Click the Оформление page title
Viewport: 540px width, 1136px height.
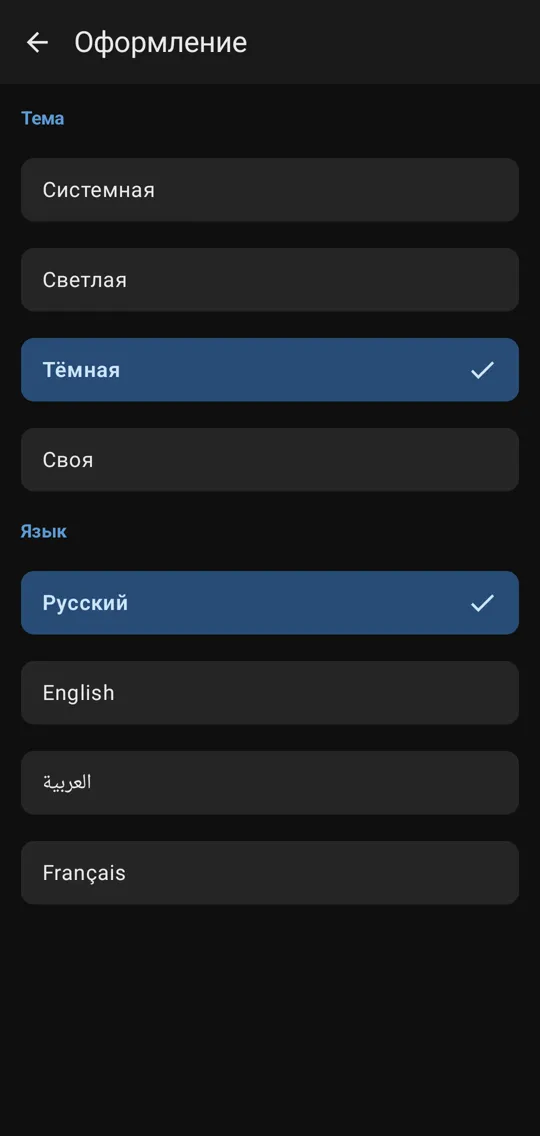[160, 43]
